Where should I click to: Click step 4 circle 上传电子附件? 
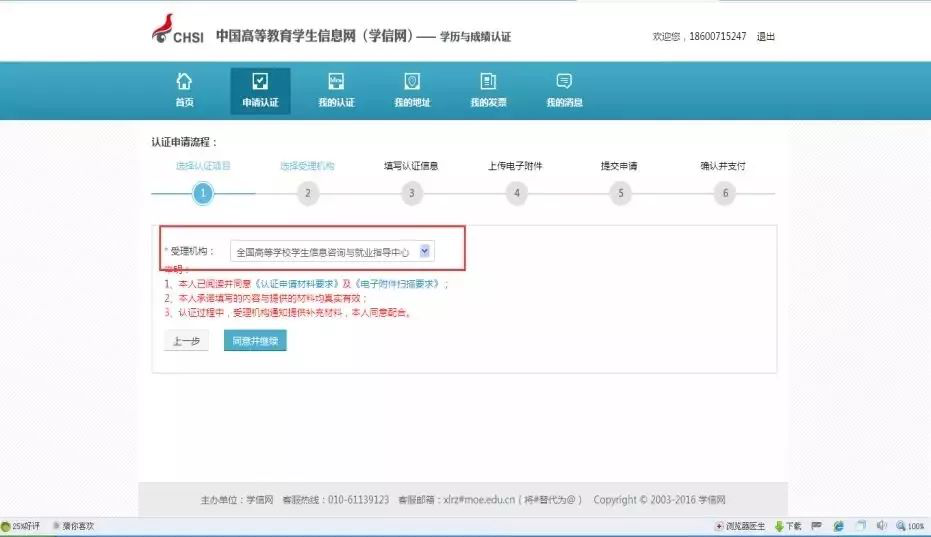coord(517,193)
